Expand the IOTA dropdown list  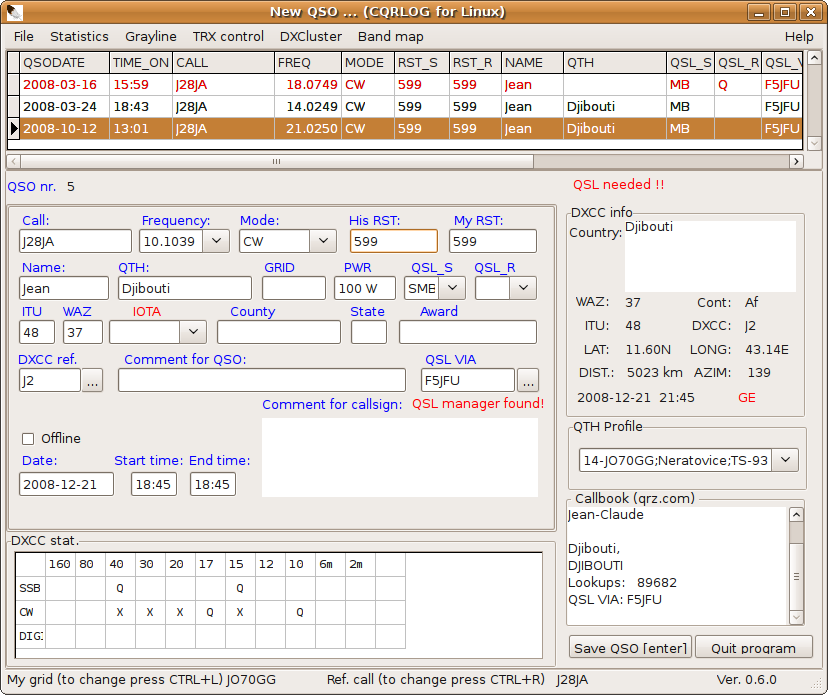pos(194,332)
